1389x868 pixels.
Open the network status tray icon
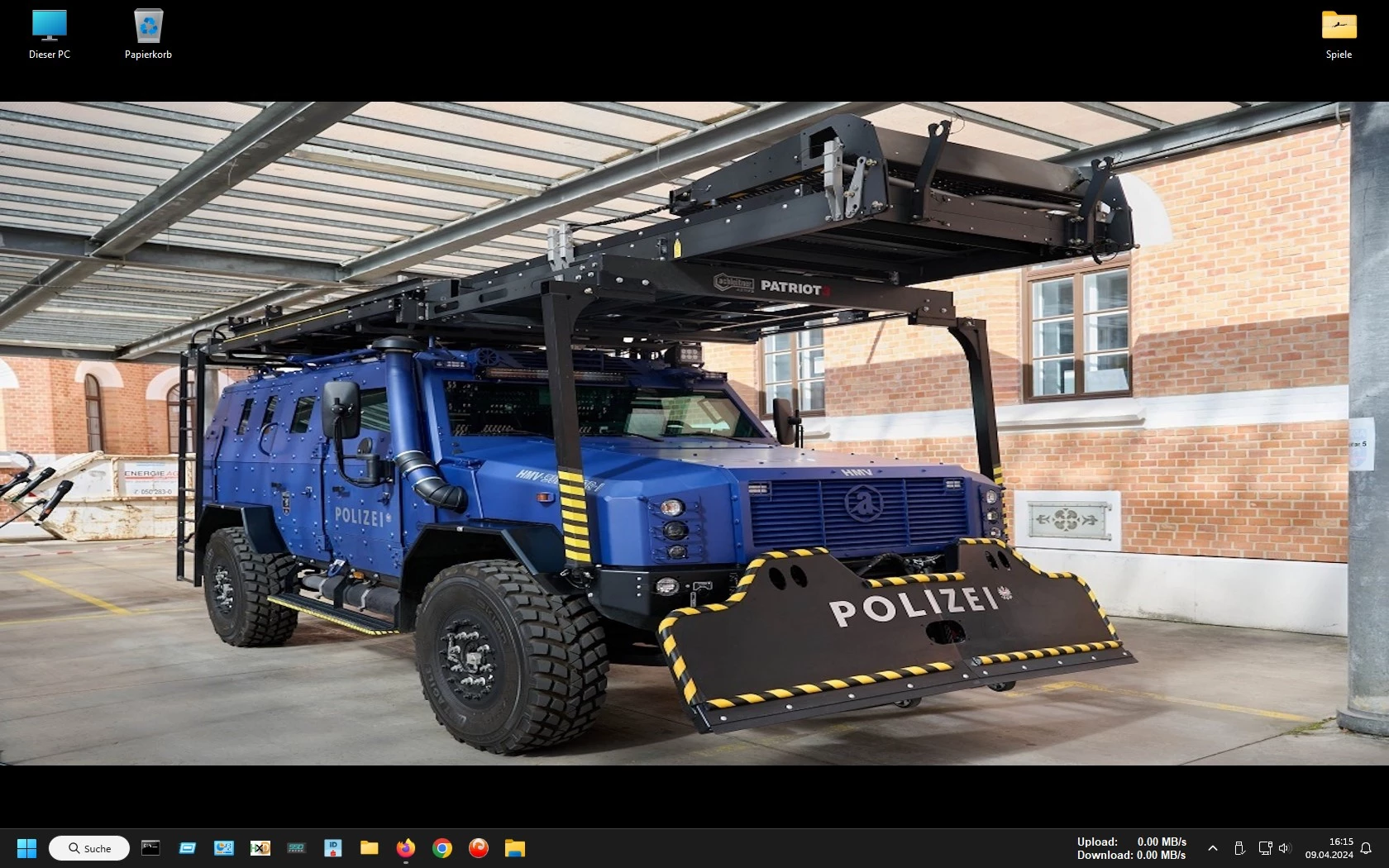tap(1265, 848)
